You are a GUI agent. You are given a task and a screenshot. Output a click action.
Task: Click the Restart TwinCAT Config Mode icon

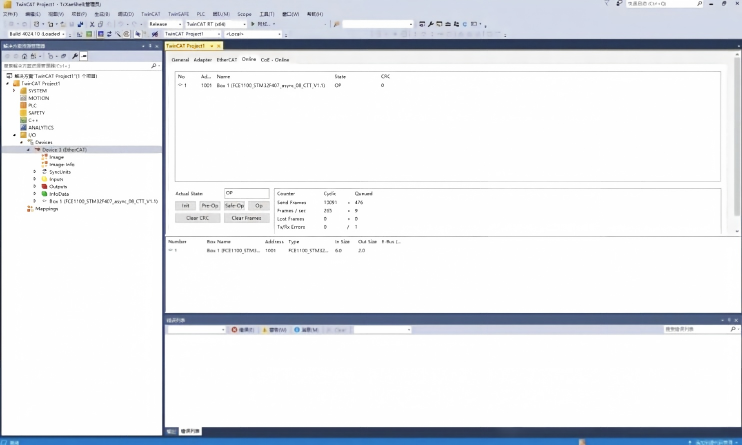(x=100, y=34)
